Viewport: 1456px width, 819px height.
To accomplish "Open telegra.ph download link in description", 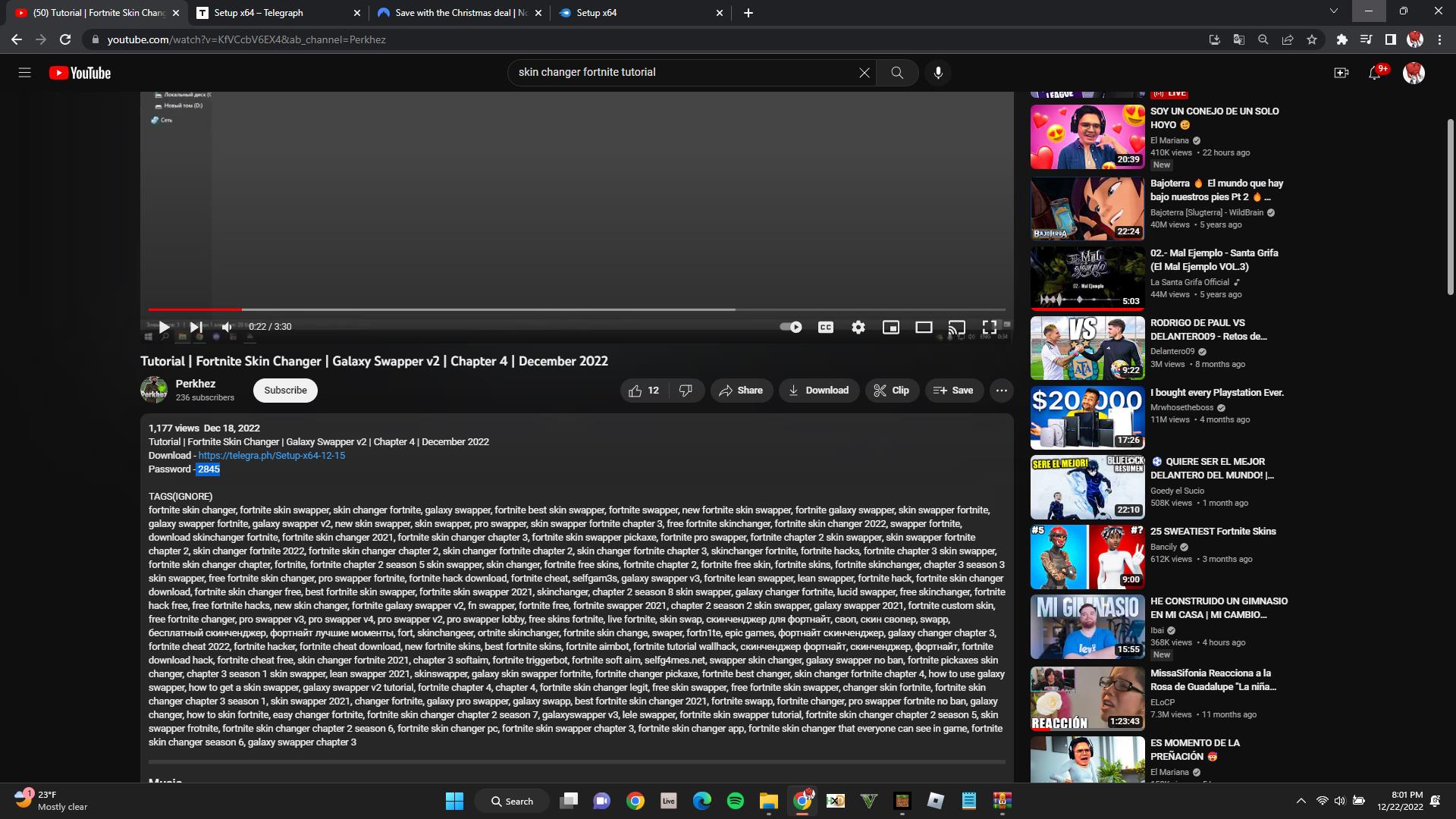I will point(271,456).
